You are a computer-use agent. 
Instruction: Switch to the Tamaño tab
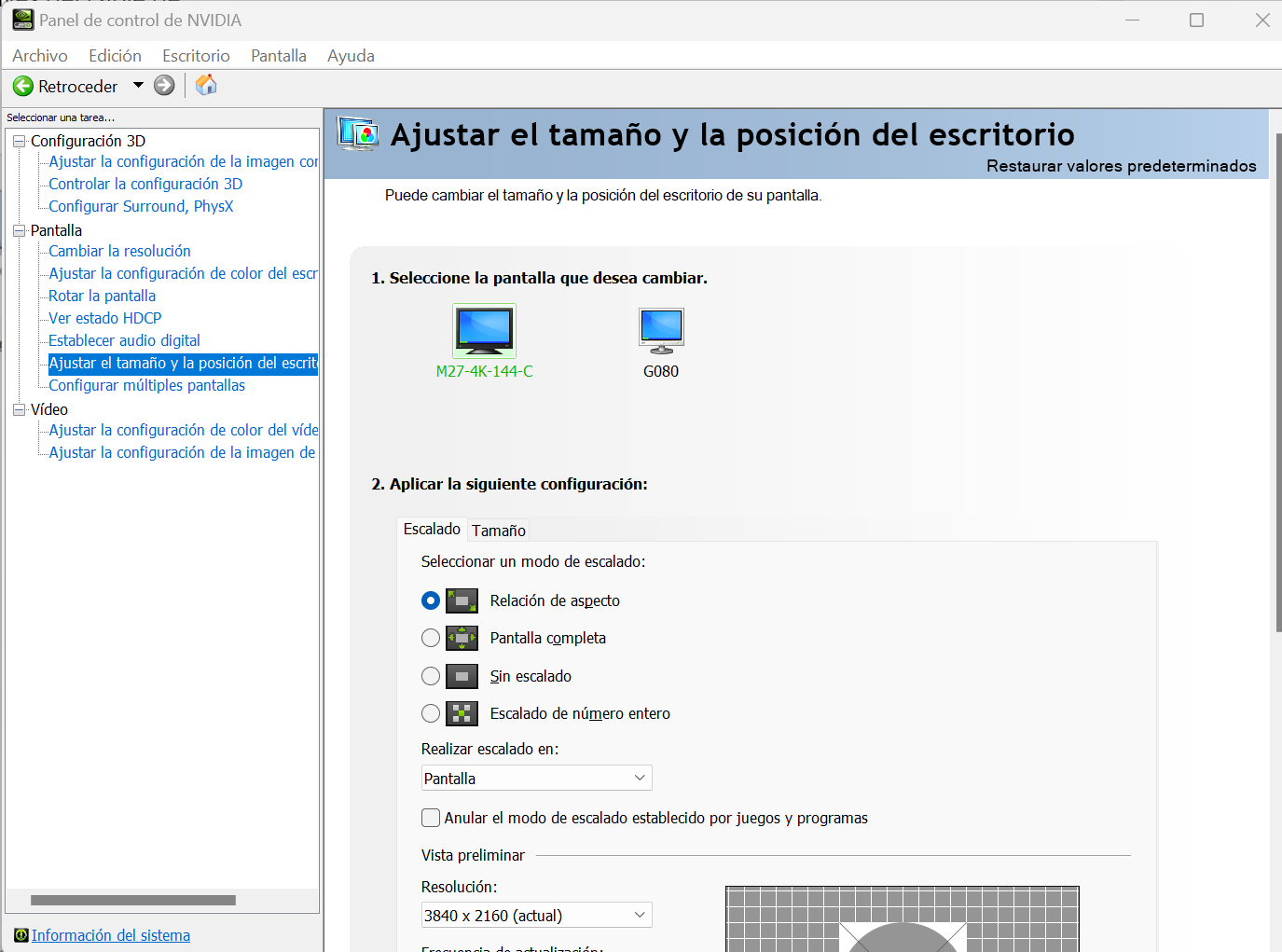click(x=499, y=531)
